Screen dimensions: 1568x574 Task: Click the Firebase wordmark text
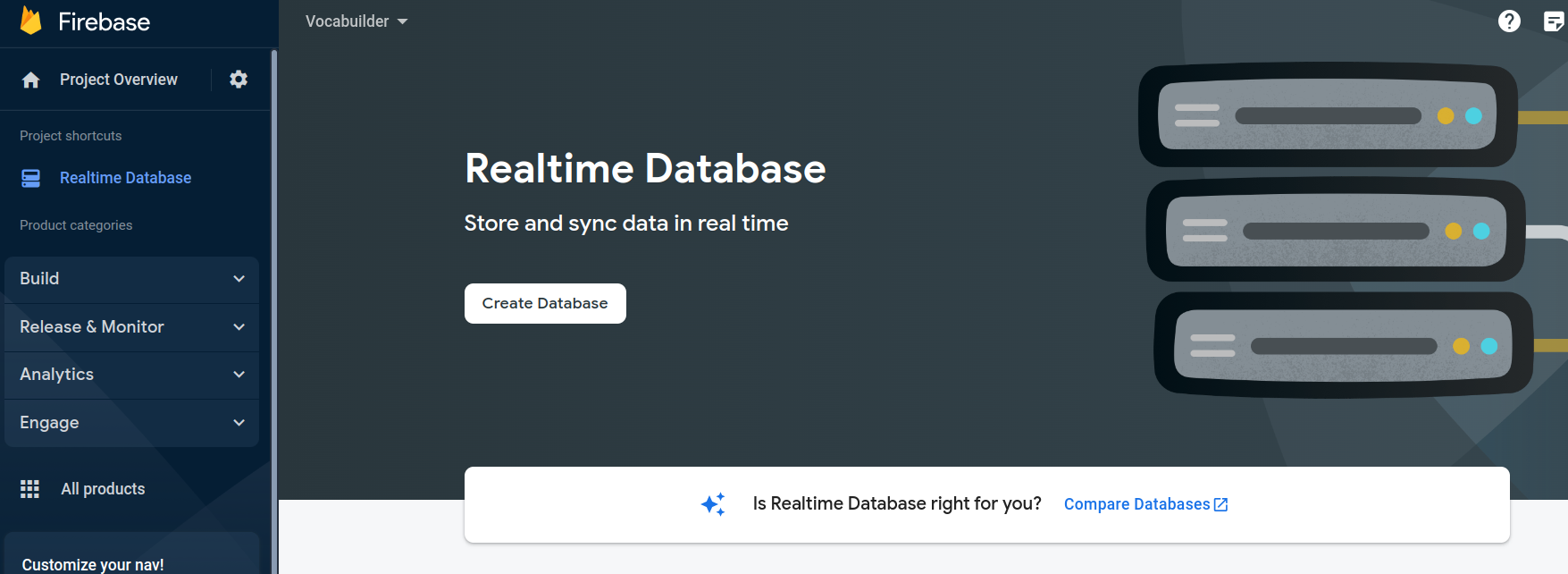coord(104,21)
